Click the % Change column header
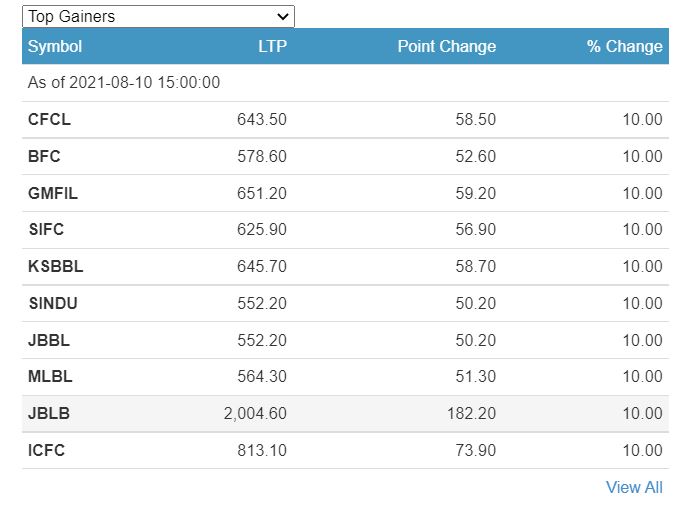 [624, 46]
